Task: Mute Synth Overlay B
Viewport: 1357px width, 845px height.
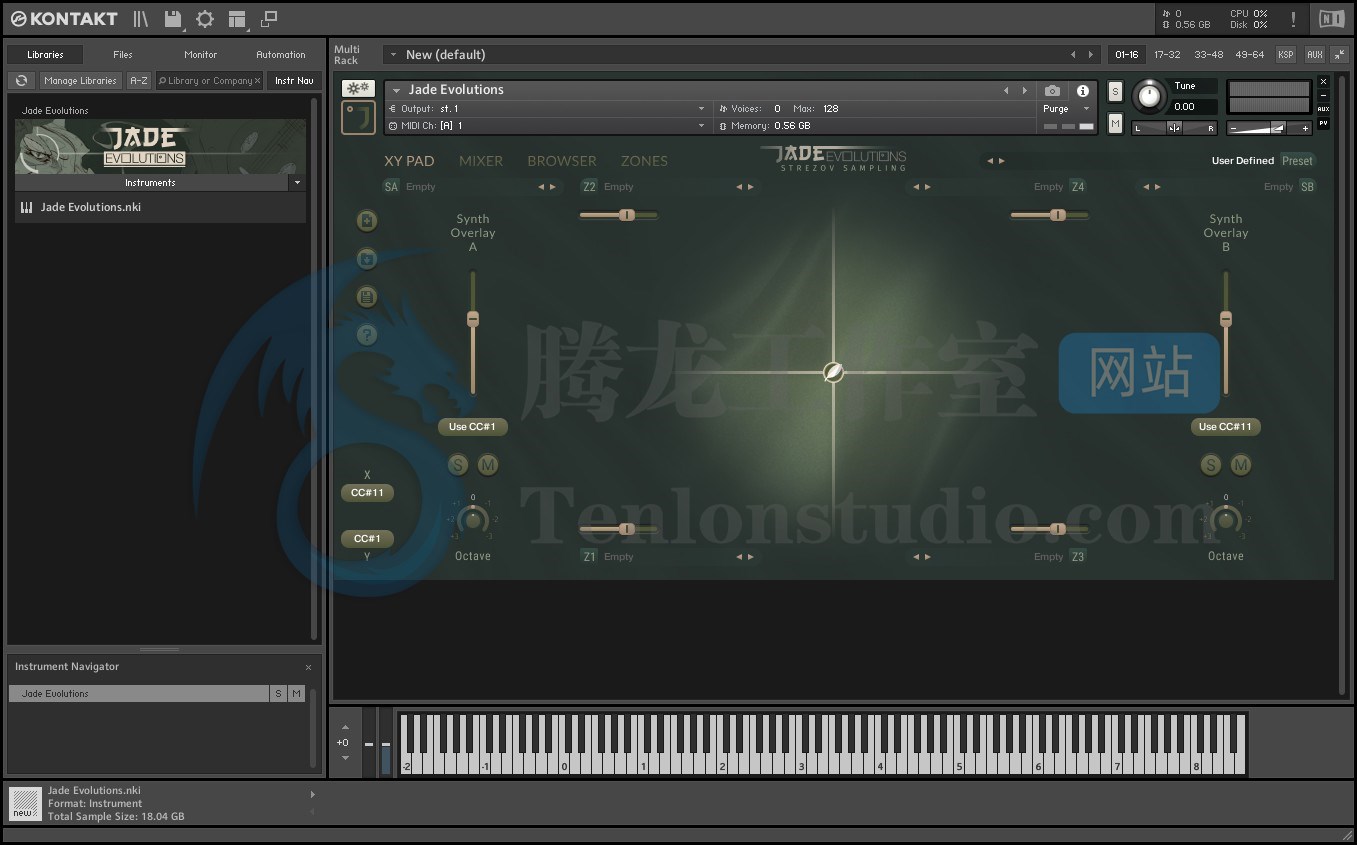Action: click(x=1241, y=465)
